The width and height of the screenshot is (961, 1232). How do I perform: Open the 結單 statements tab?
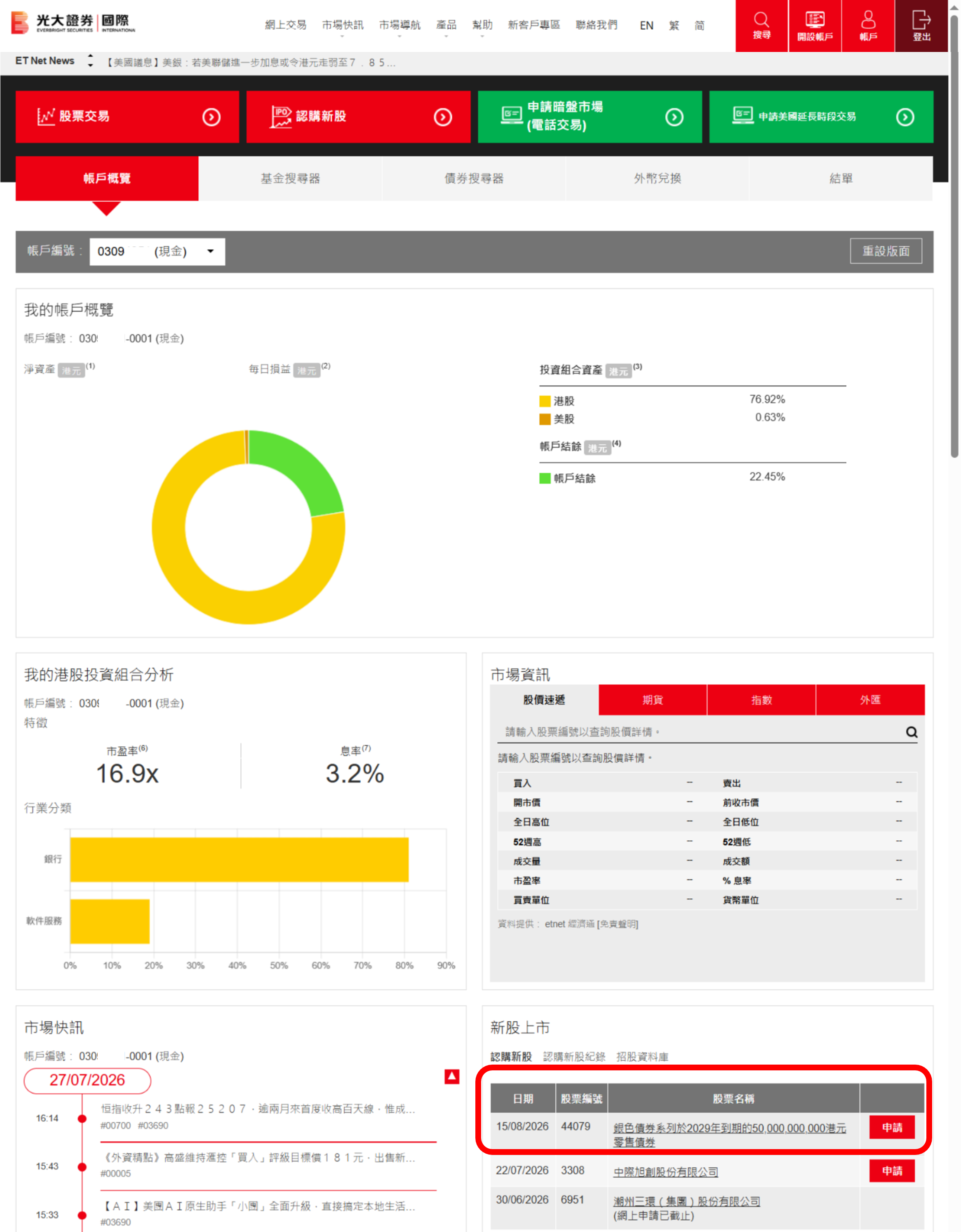pos(841,178)
